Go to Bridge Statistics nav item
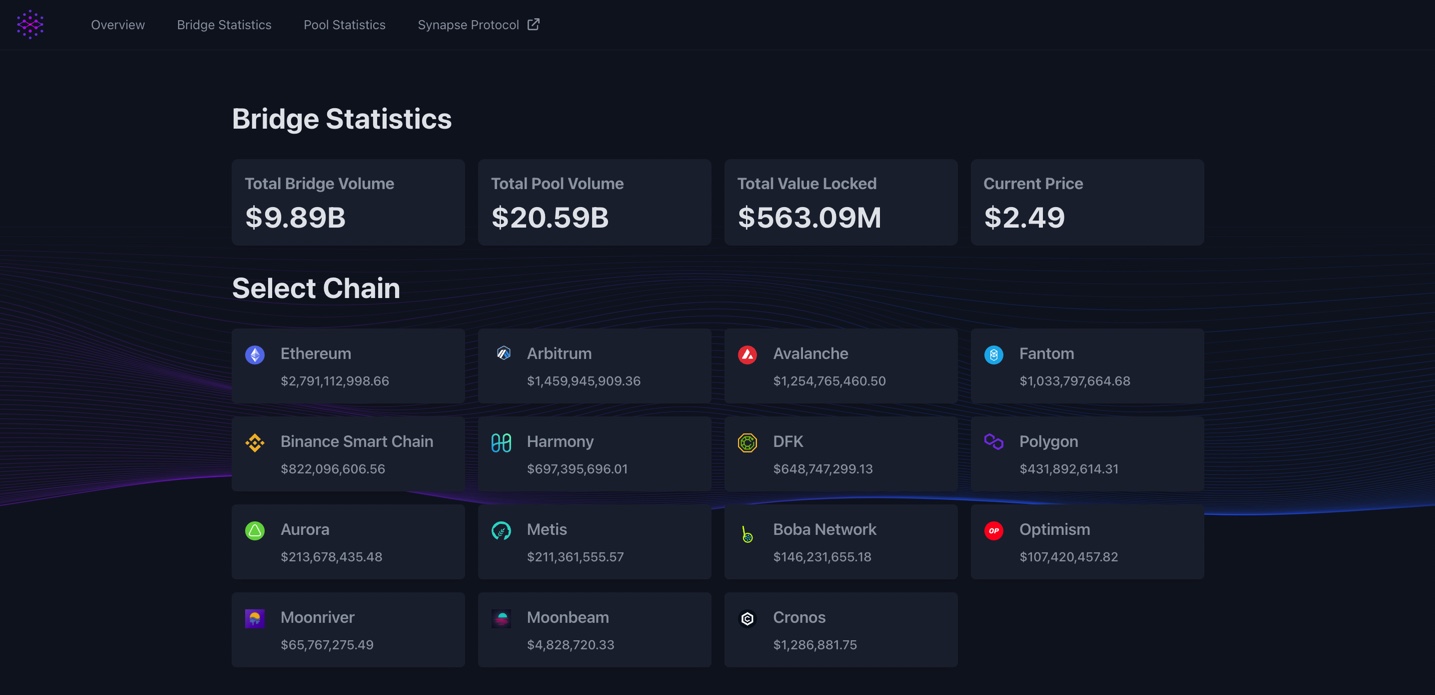Viewport: 1435px width, 695px height. [224, 25]
